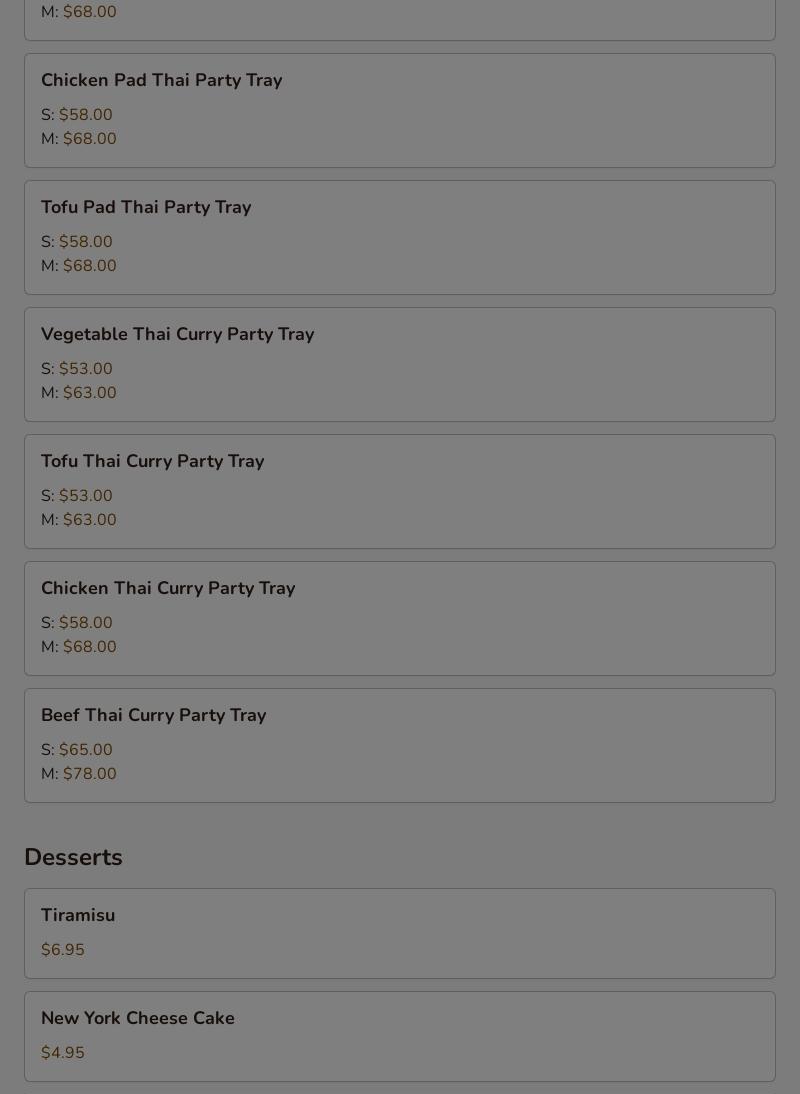Open the Beef Thai Curry Party Tray item
Image resolution: width=800 pixels, height=1094 pixels.
click(x=154, y=715)
